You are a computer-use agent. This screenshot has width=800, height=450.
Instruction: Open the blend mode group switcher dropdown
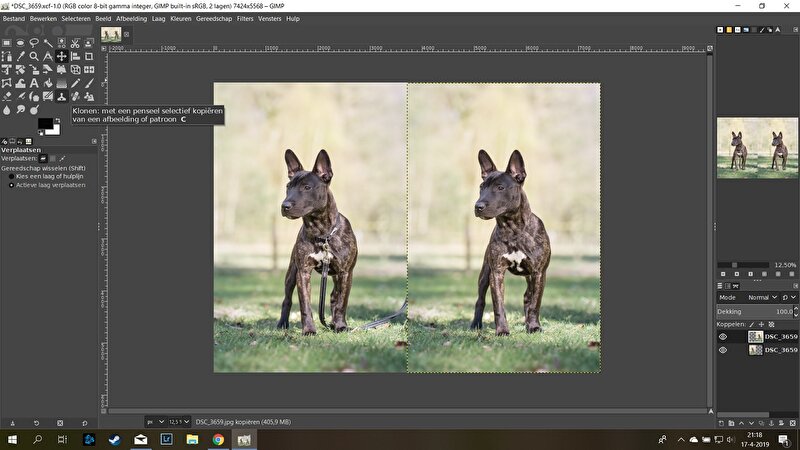point(789,297)
